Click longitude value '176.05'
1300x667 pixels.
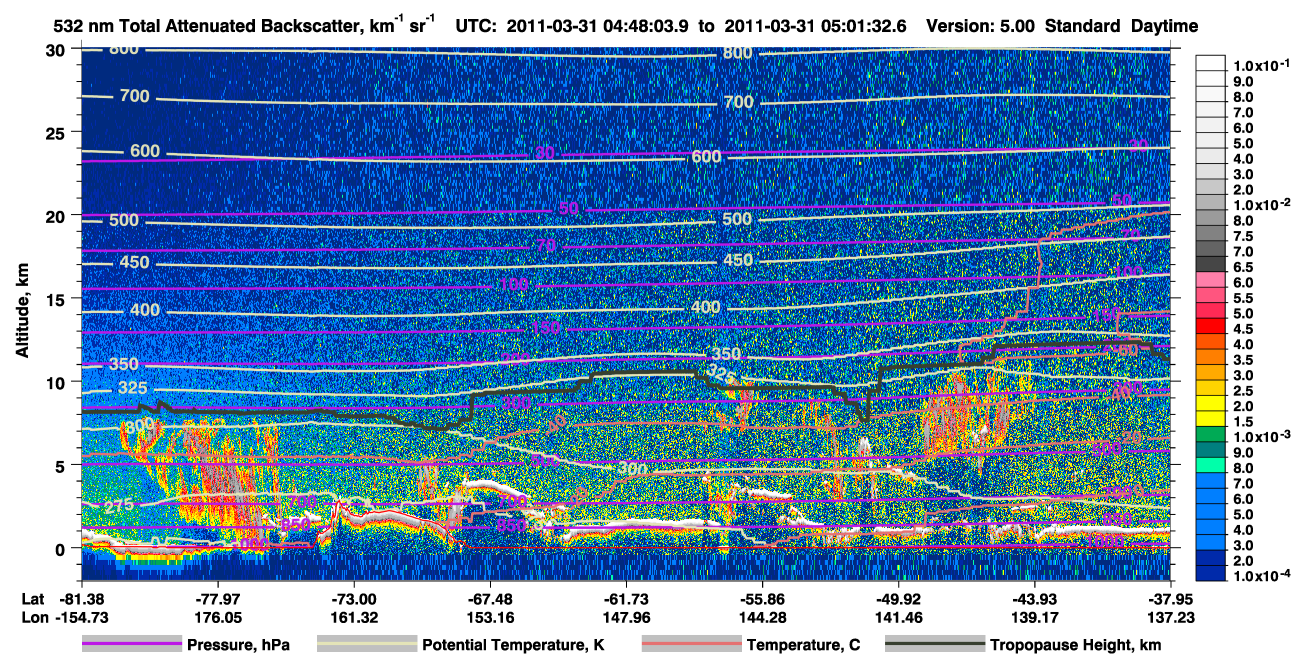(217, 617)
